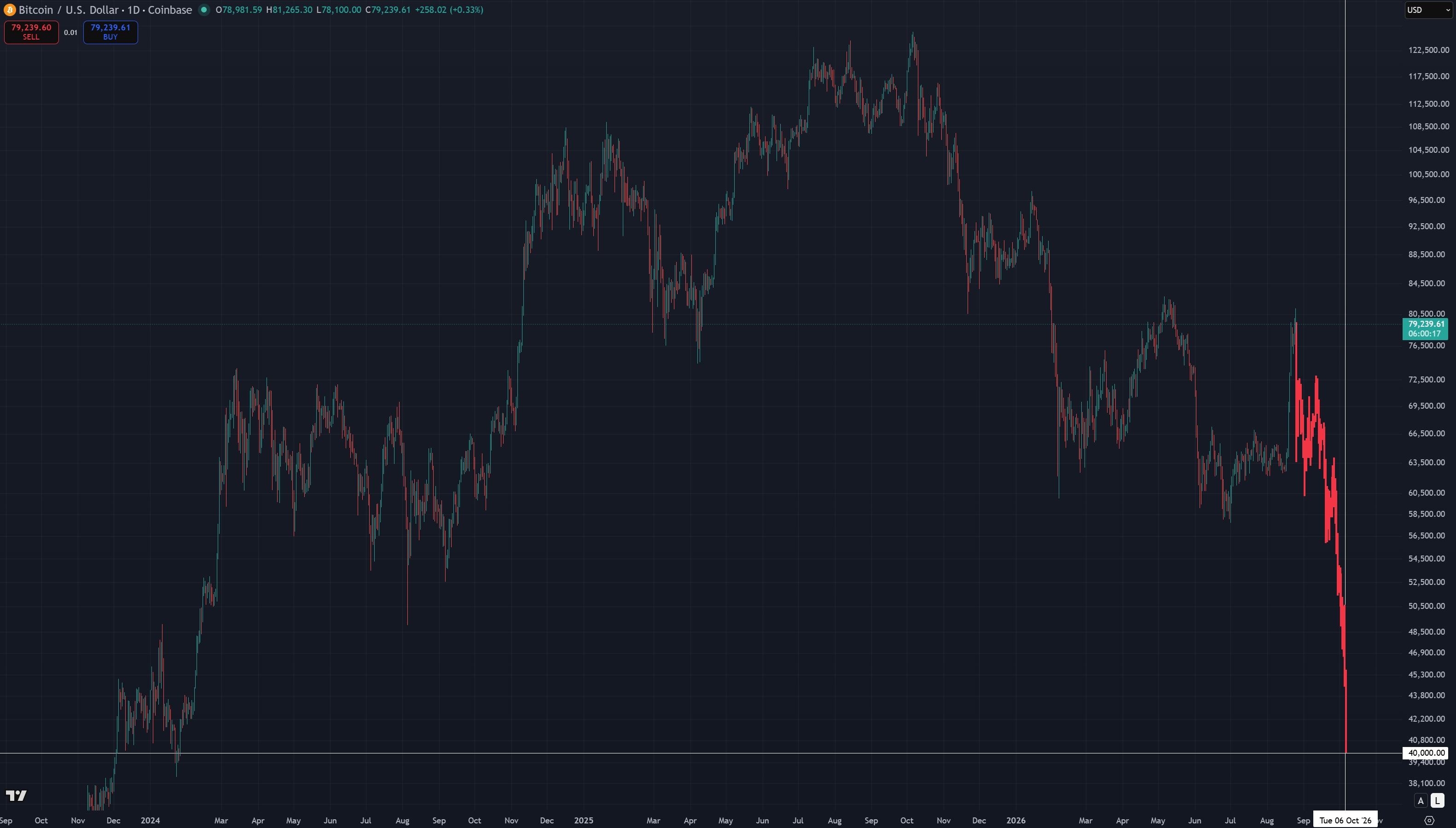Click the 108,500.00 price scale label

[1429, 126]
